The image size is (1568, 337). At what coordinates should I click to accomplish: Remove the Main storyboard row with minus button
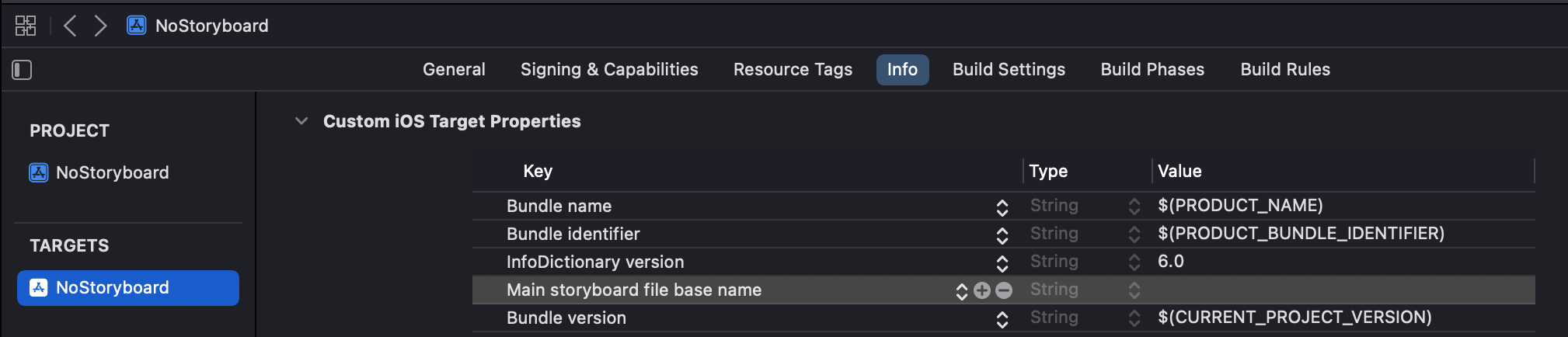(x=1004, y=290)
